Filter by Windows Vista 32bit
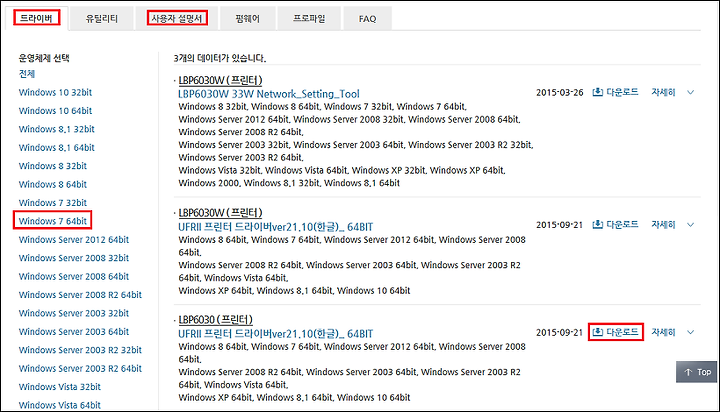This screenshot has width=720, height=412. [x=59, y=387]
